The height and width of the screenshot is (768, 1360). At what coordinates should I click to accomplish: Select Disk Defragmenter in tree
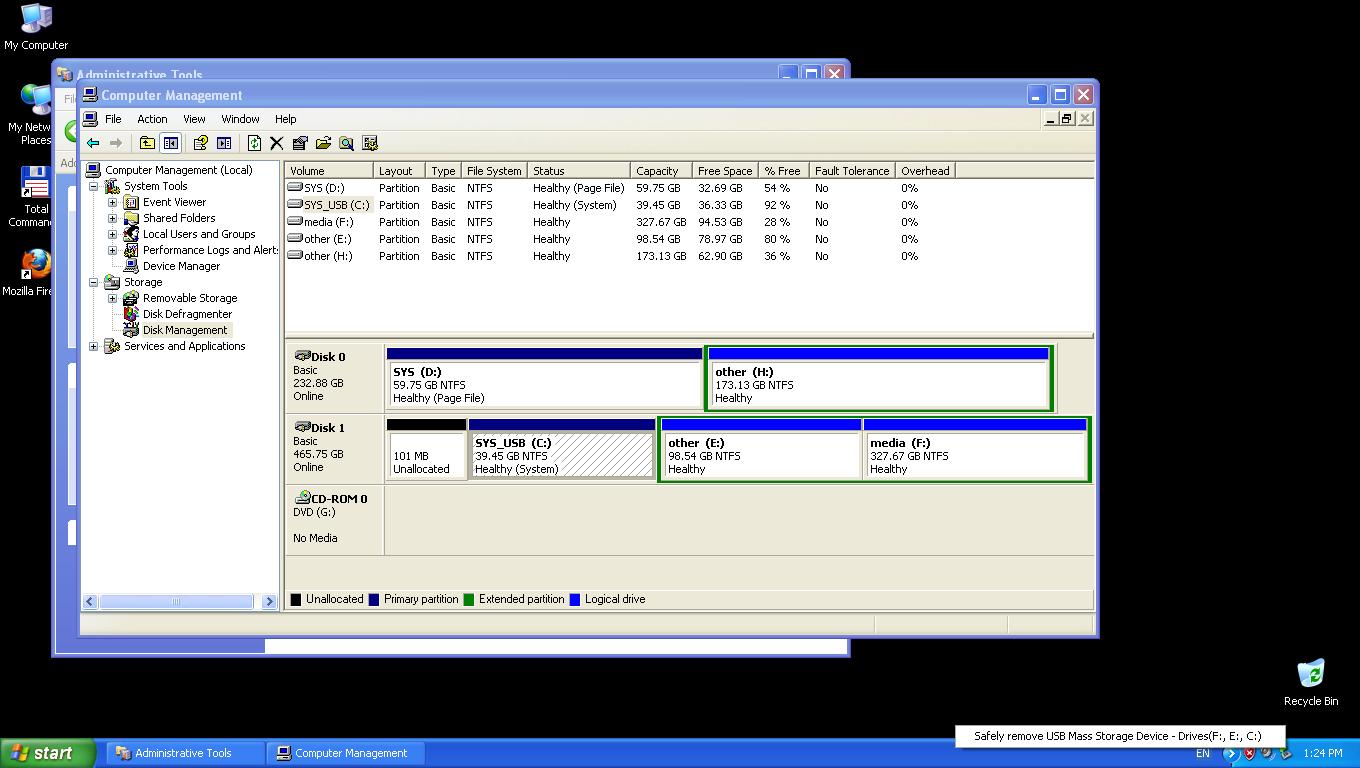(x=187, y=314)
